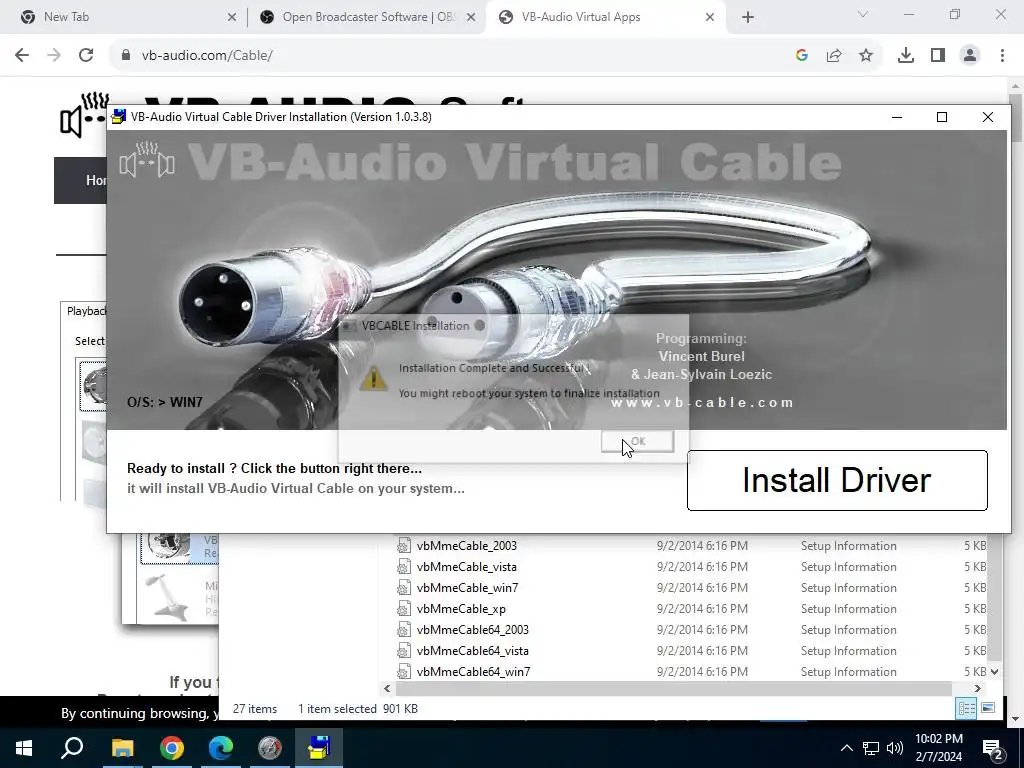Open Windows search from taskbar
The width and height of the screenshot is (1024, 768).
[72, 748]
